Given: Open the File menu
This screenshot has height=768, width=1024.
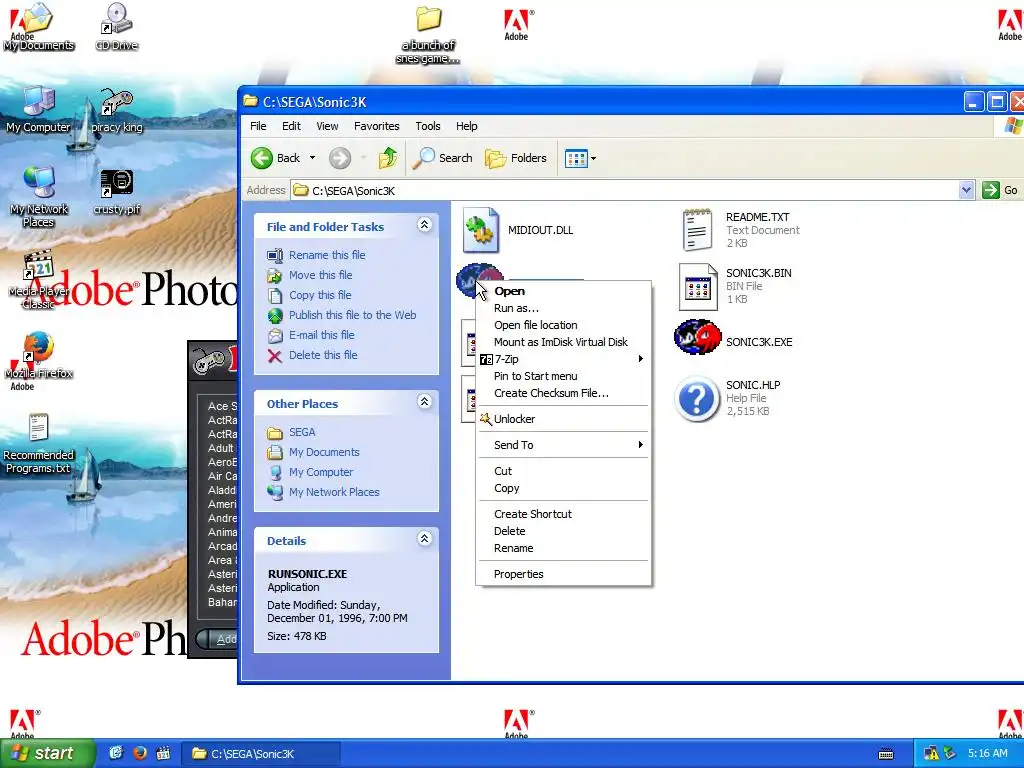Looking at the screenshot, I should tap(258, 126).
